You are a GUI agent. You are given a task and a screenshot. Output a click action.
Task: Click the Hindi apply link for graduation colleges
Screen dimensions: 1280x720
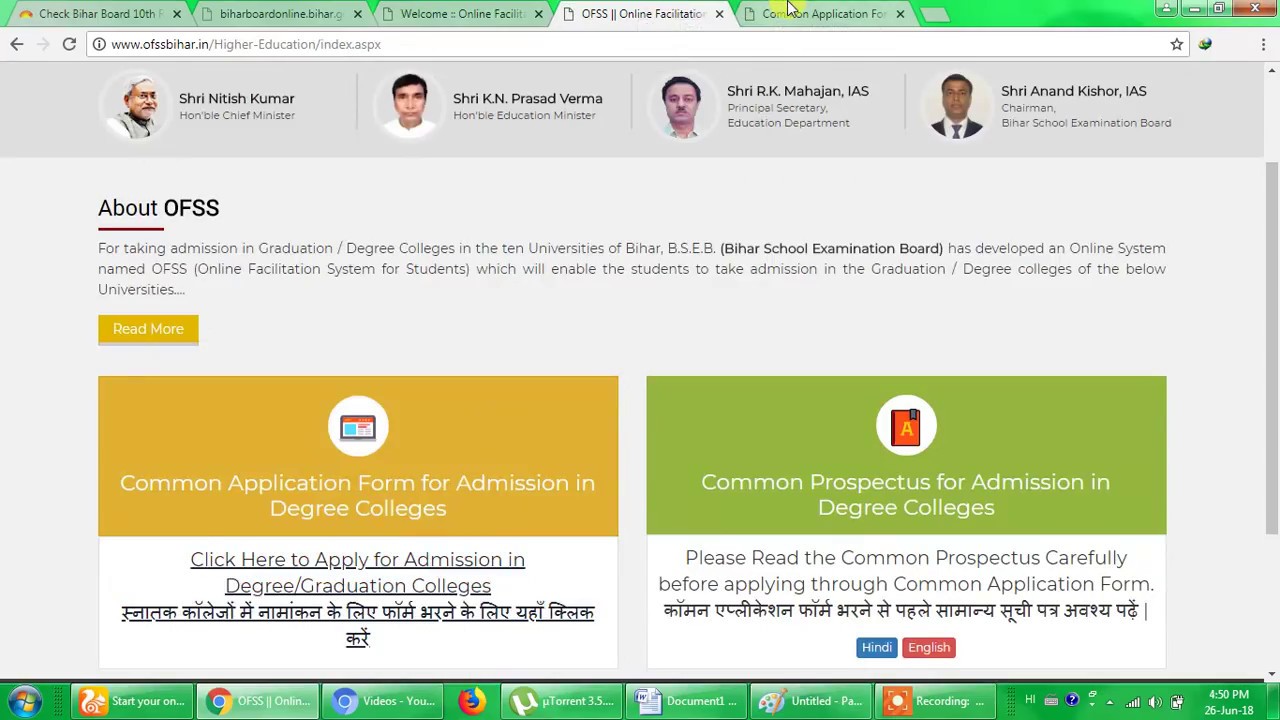point(358,625)
